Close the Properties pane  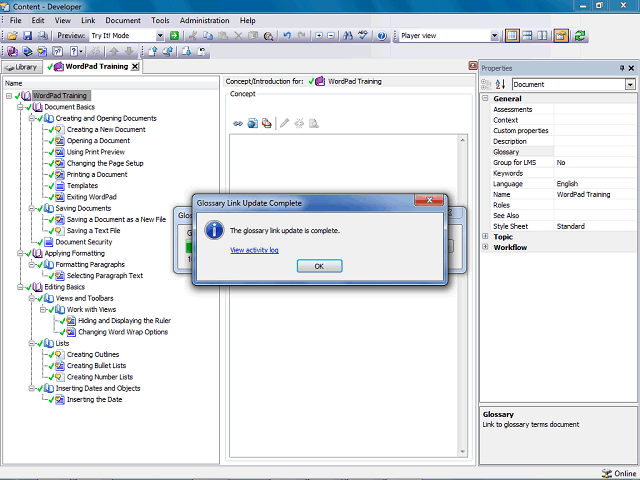631,68
